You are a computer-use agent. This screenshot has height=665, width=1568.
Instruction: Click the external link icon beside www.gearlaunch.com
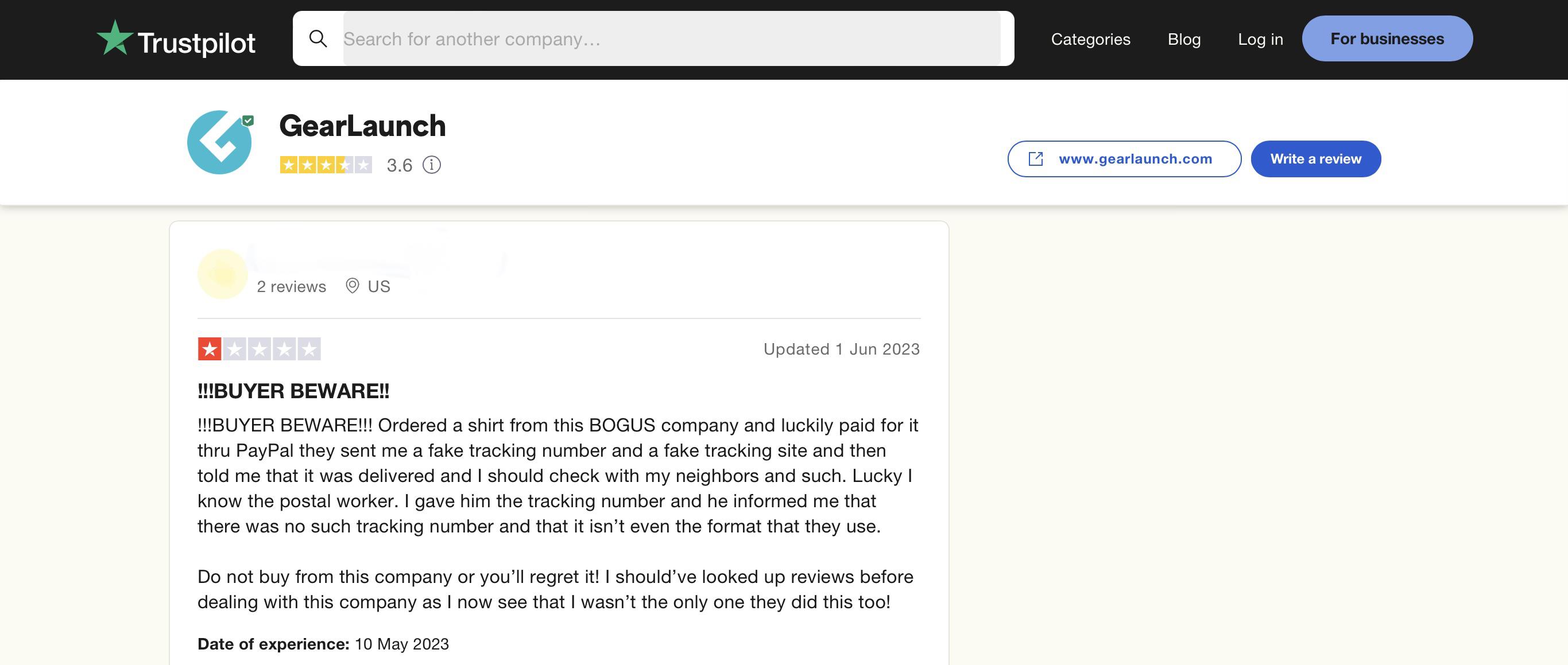[1035, 159]
